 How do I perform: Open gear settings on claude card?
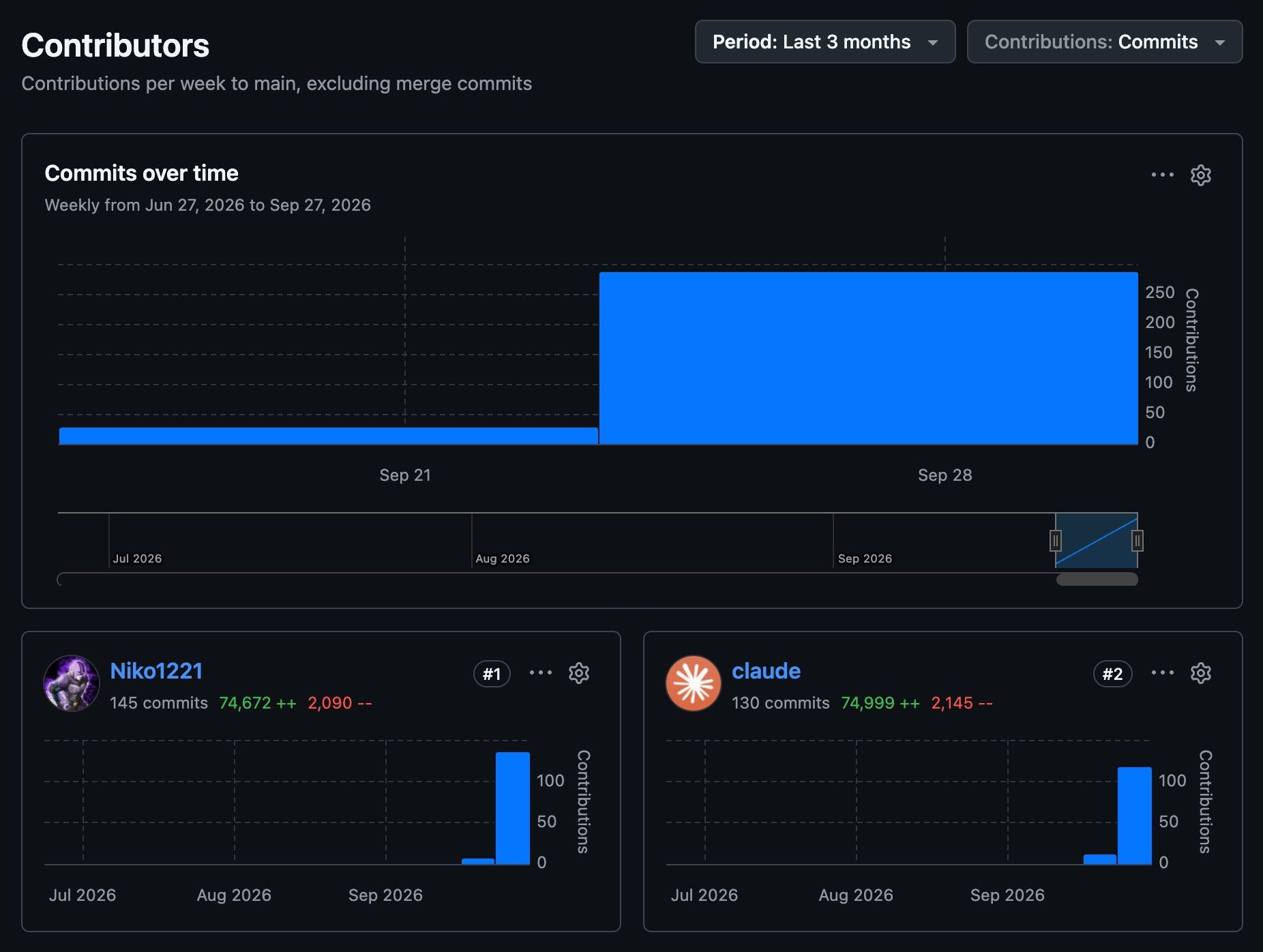pos(1200,673)
